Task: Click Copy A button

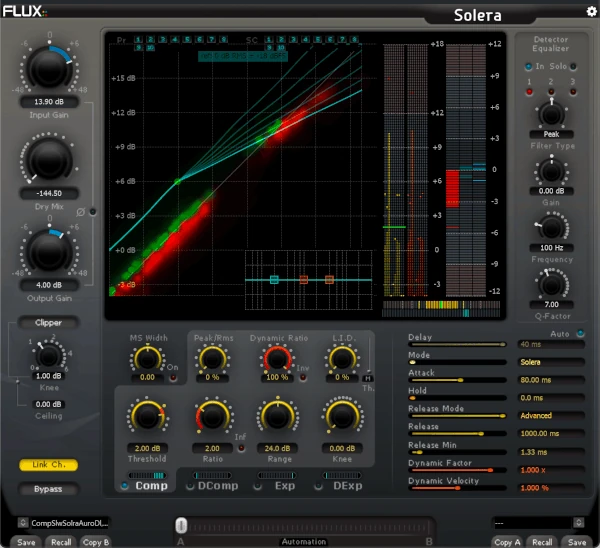Action: pyautogui.click(x=507, y=542)
